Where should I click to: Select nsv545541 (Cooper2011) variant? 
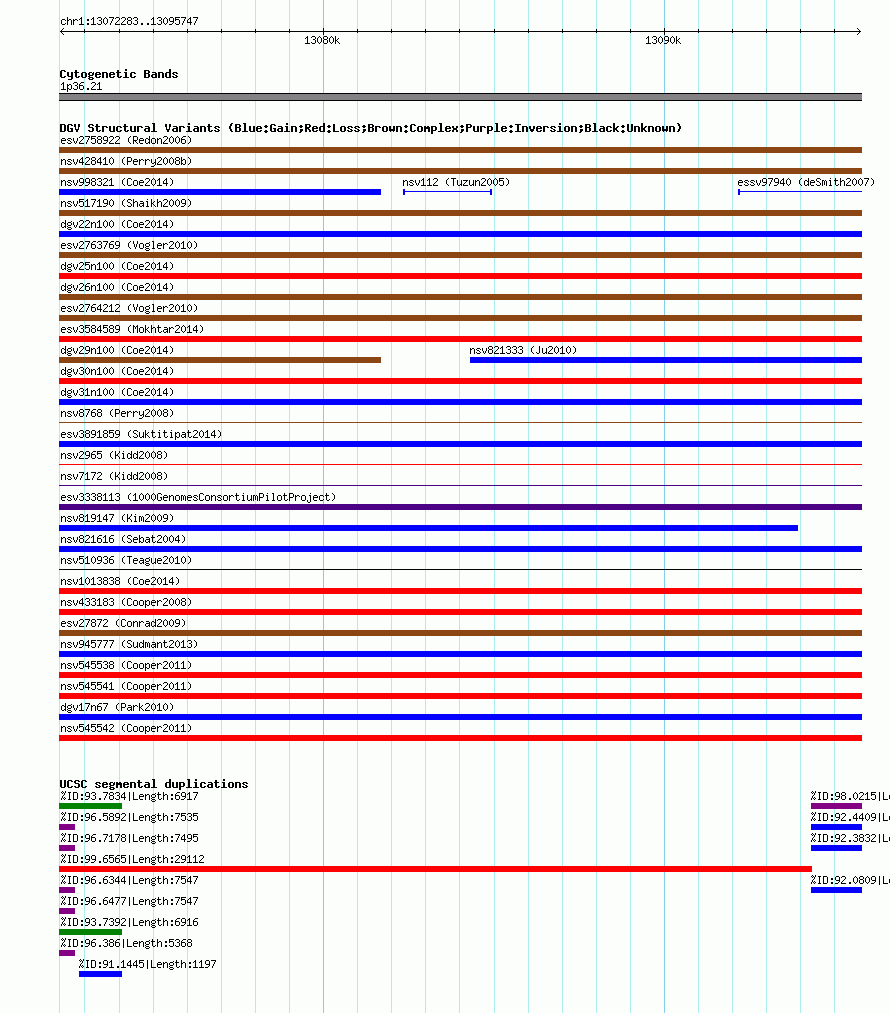(126, 686)
